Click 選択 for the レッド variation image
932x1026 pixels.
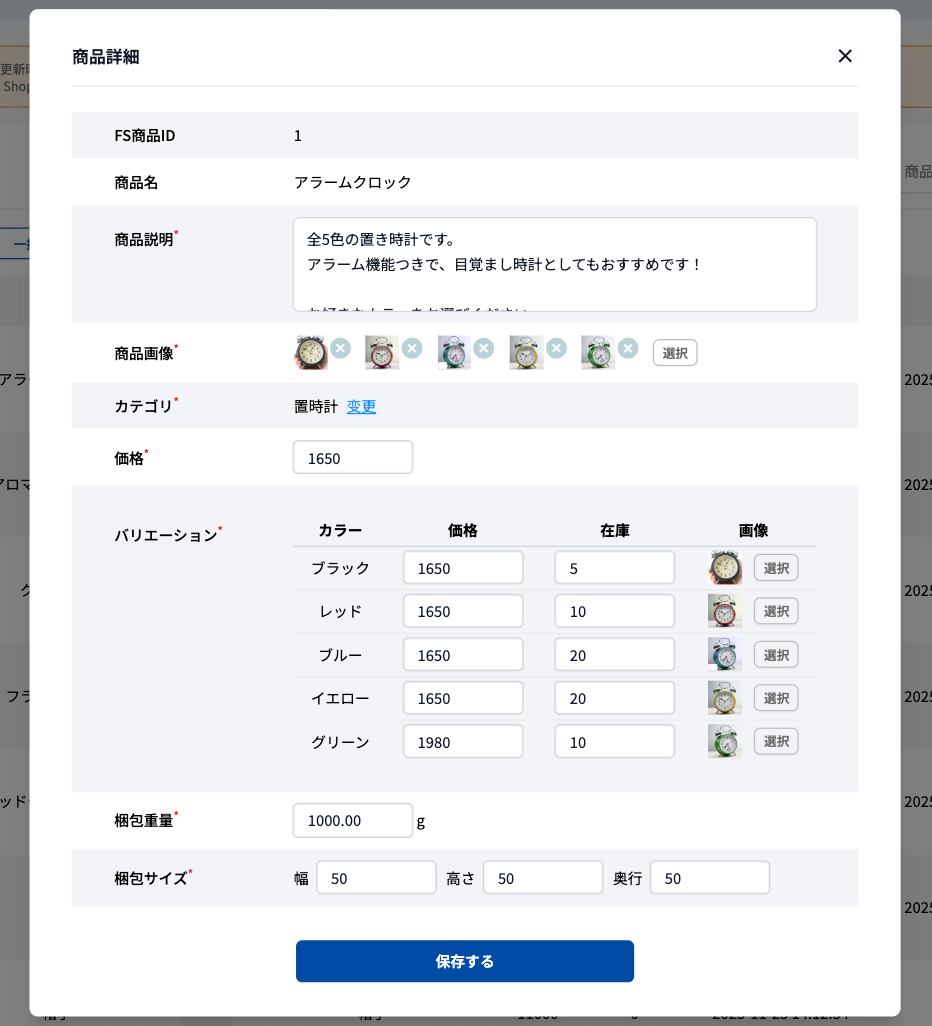point(776,610)
